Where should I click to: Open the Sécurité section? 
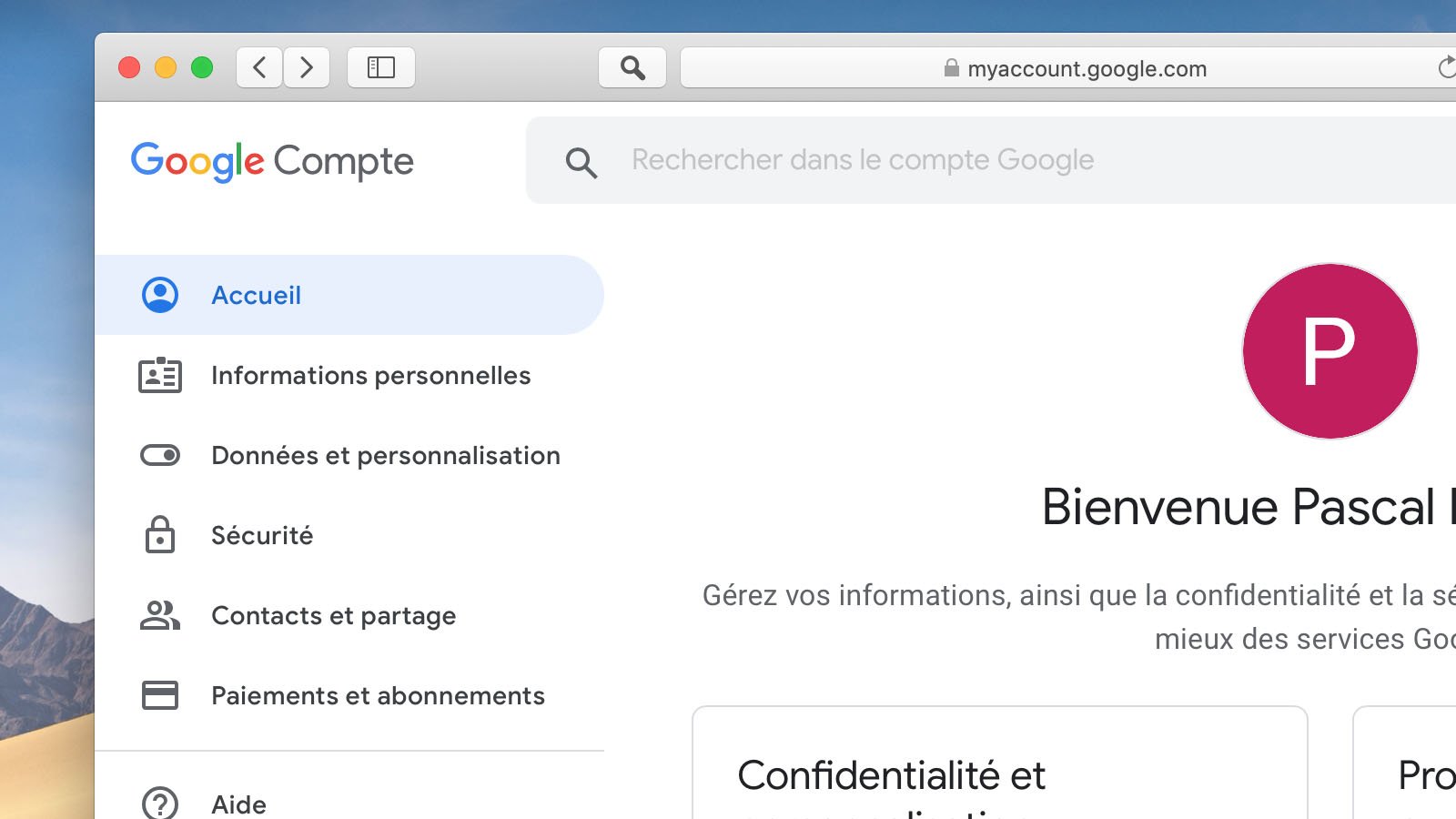pos(349,535)
